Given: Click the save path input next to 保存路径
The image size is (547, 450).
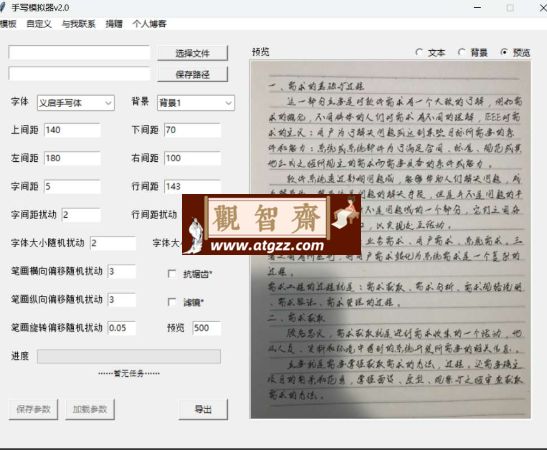Looking at the screenshot, I should click(x=80, y=74).
